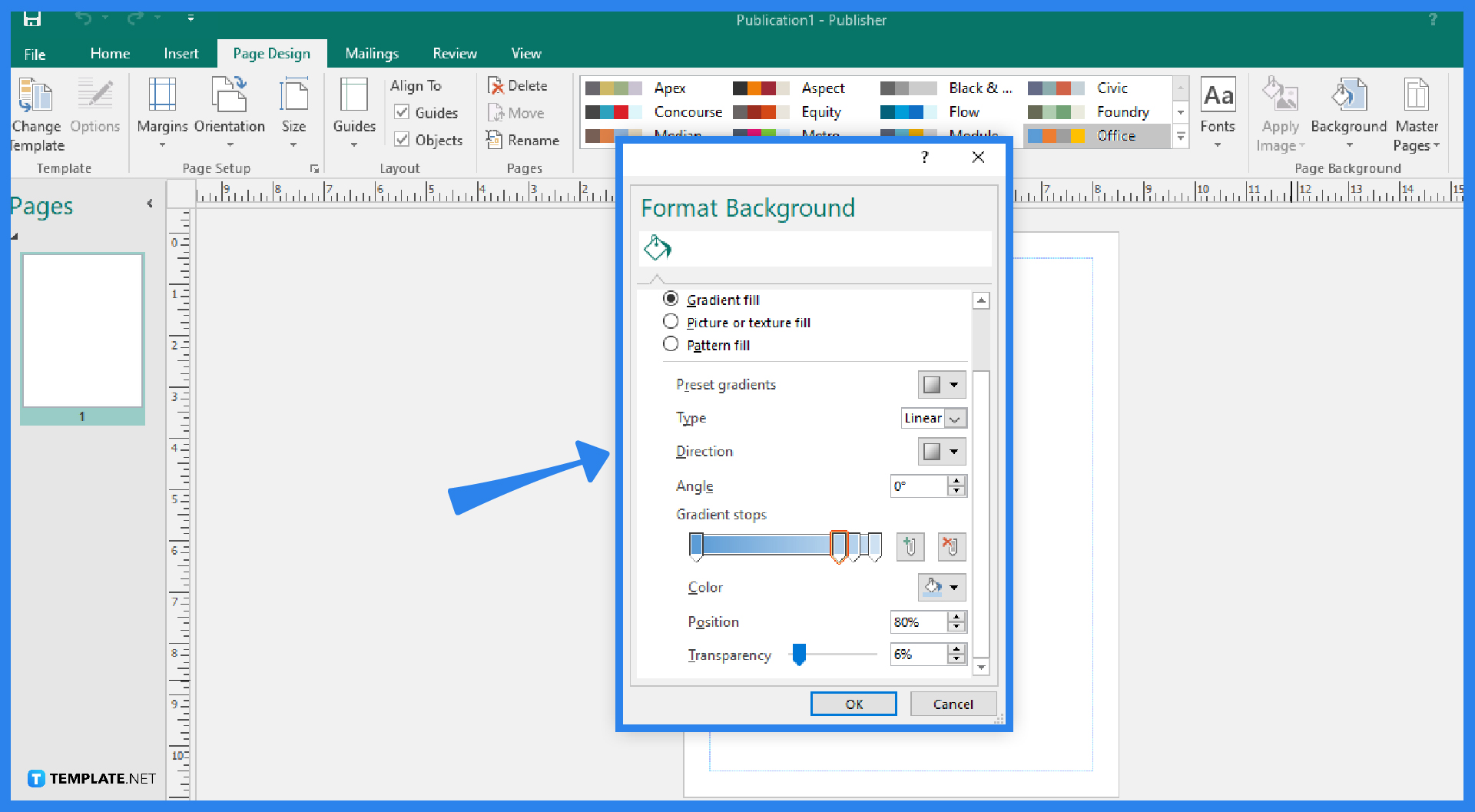Add a gradient stop

coord(910,546)
